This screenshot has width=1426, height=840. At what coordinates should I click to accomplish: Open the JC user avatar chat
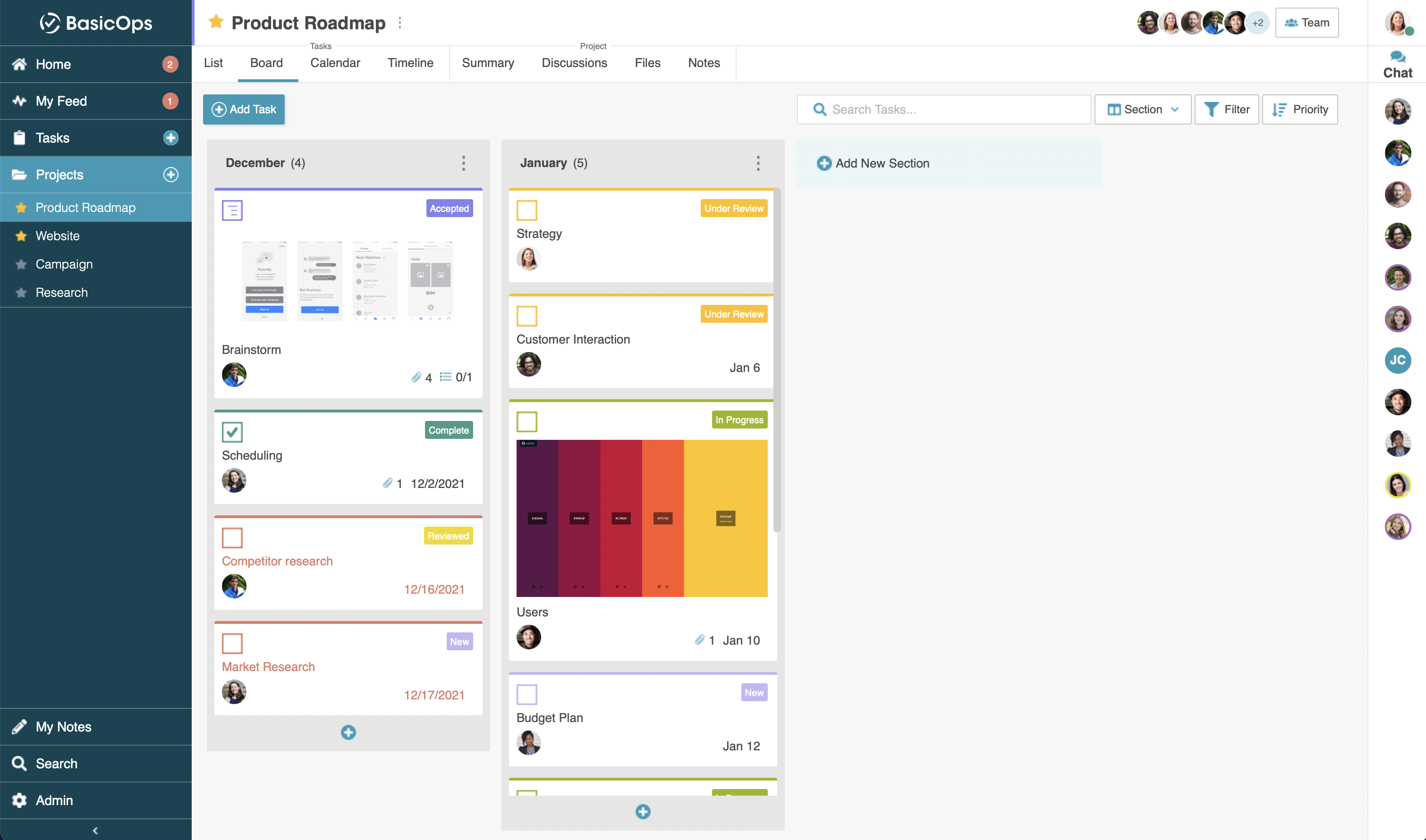point(1397,361)
